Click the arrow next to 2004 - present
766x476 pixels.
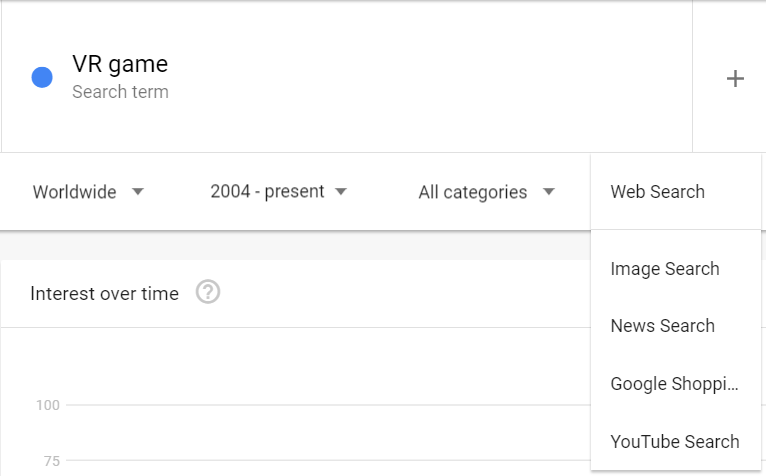pyautogui.click(x=341, y=191)
